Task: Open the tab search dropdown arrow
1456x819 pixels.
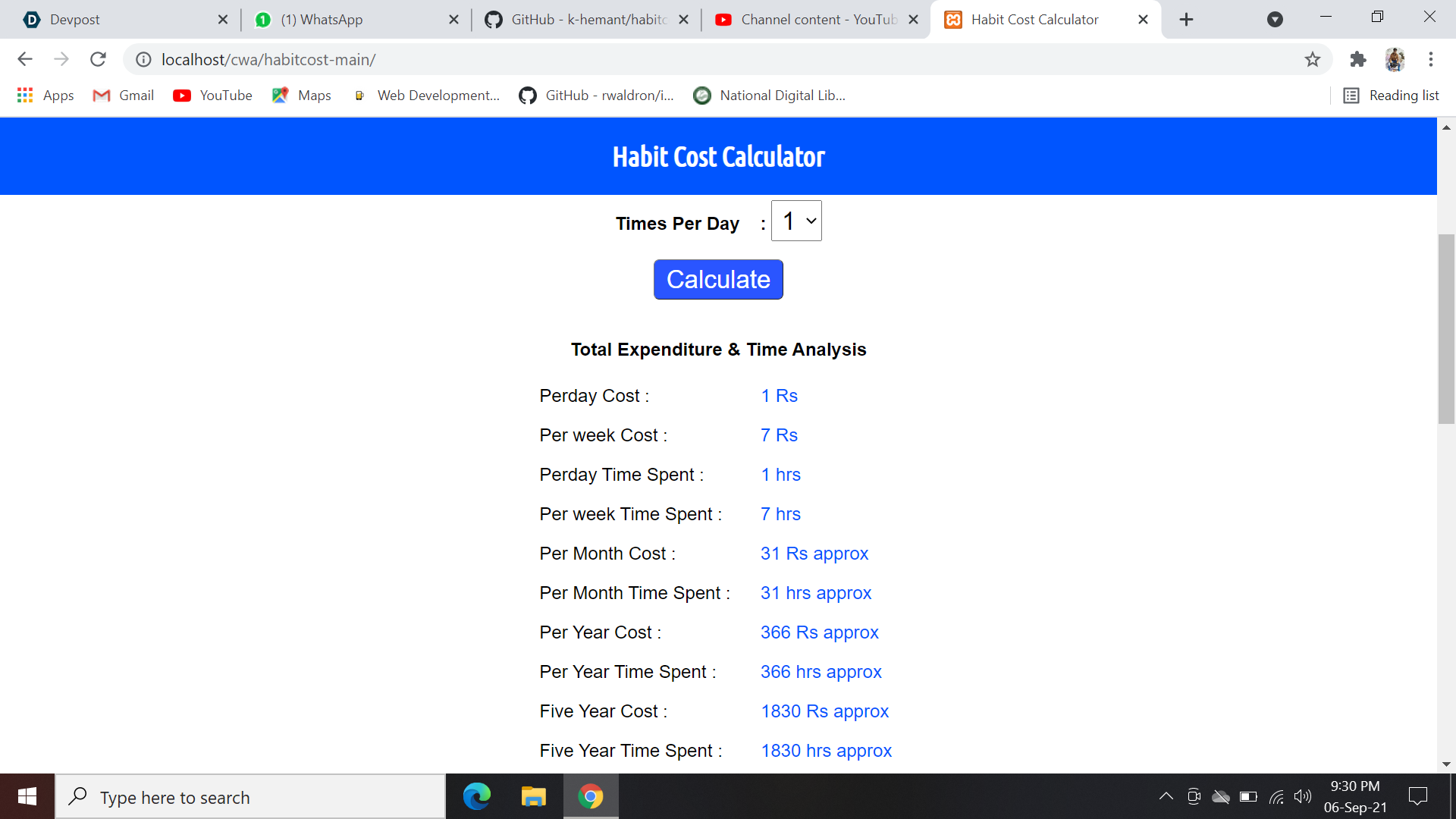Action: [x=1275, y=20]
